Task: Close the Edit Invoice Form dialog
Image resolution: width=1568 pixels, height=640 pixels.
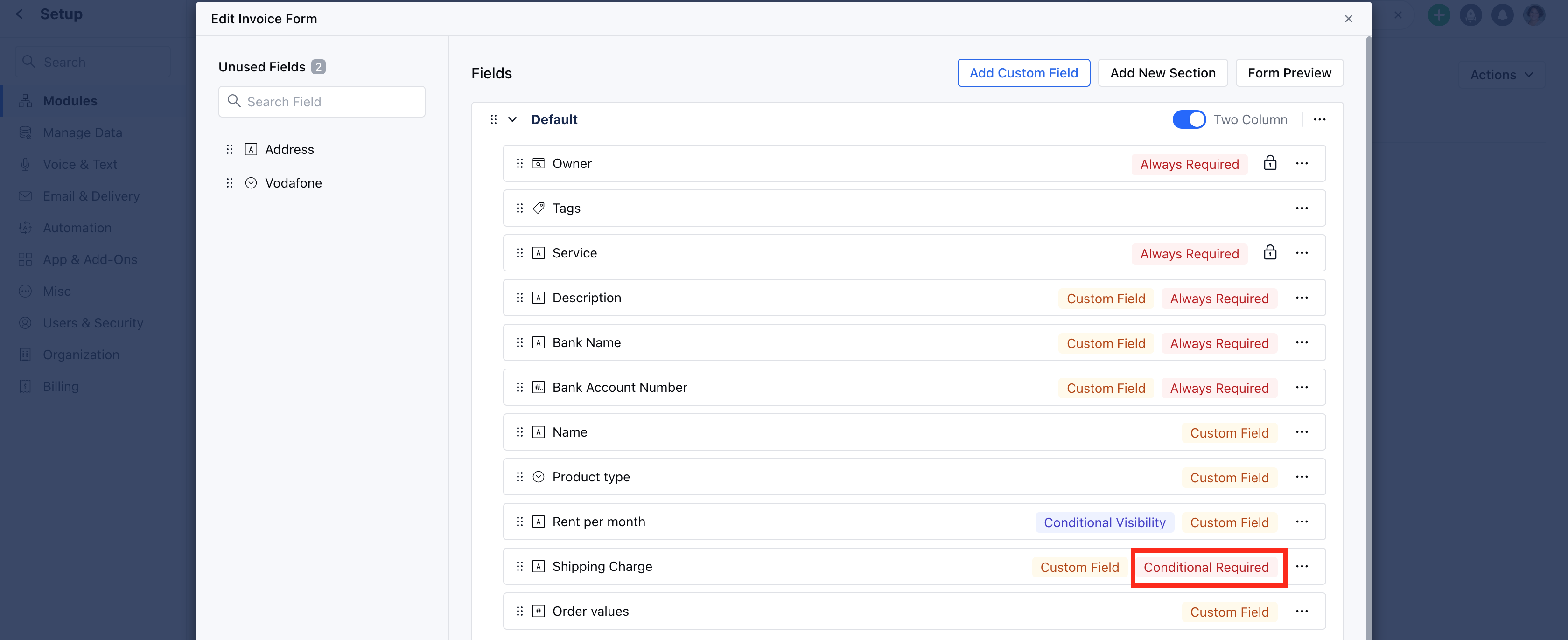Action: (1348, 19)
